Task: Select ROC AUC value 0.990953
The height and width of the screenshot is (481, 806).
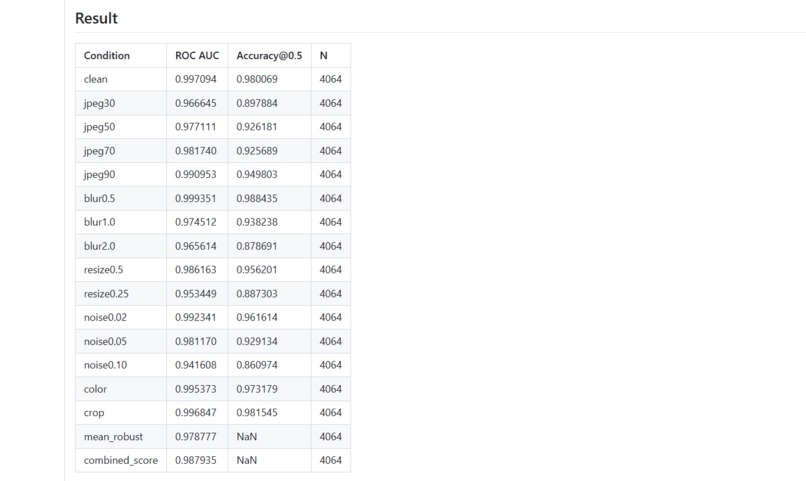Action: (195, 175)
